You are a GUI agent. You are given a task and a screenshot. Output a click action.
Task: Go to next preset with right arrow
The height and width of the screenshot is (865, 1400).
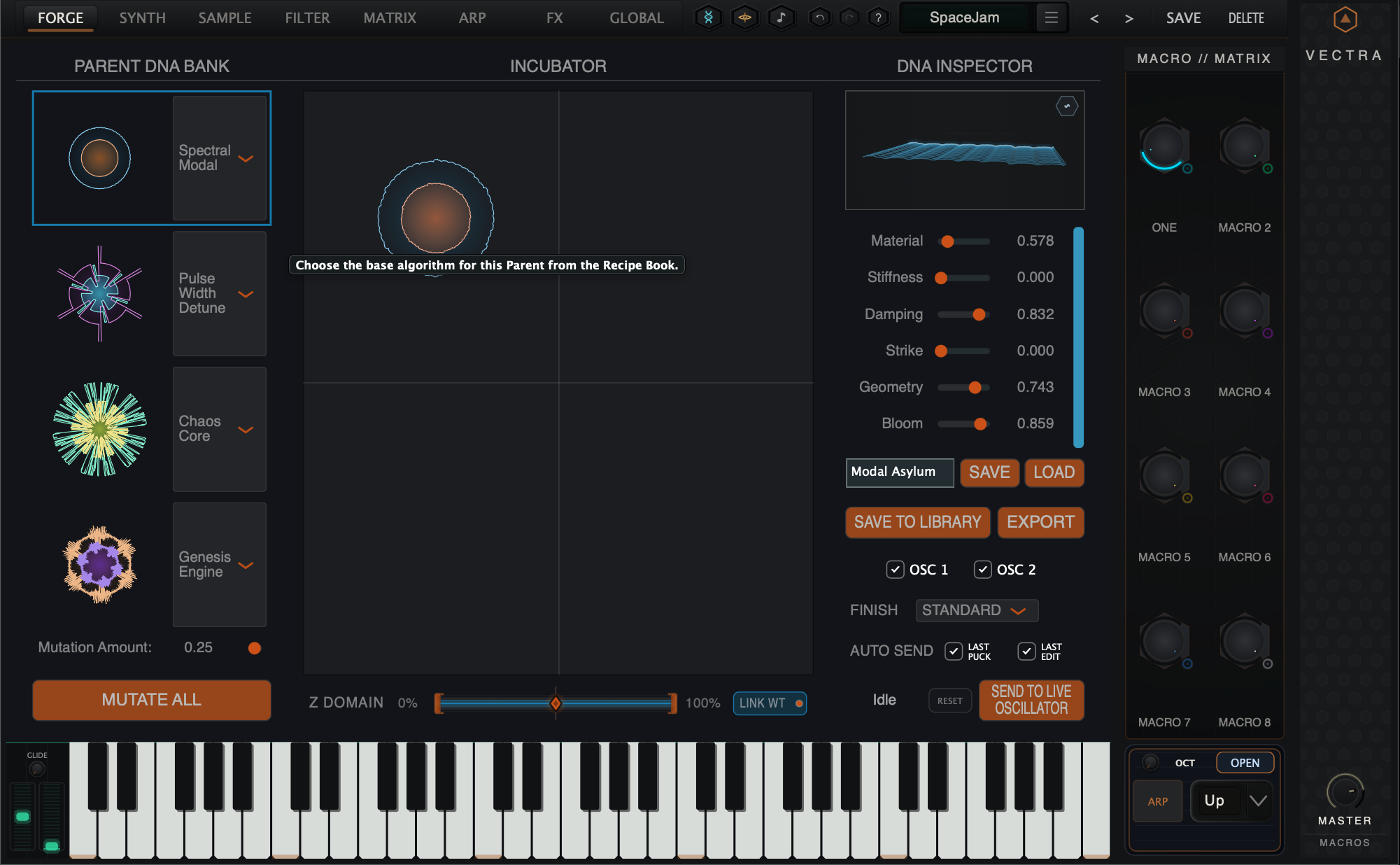click(1129, 19)
